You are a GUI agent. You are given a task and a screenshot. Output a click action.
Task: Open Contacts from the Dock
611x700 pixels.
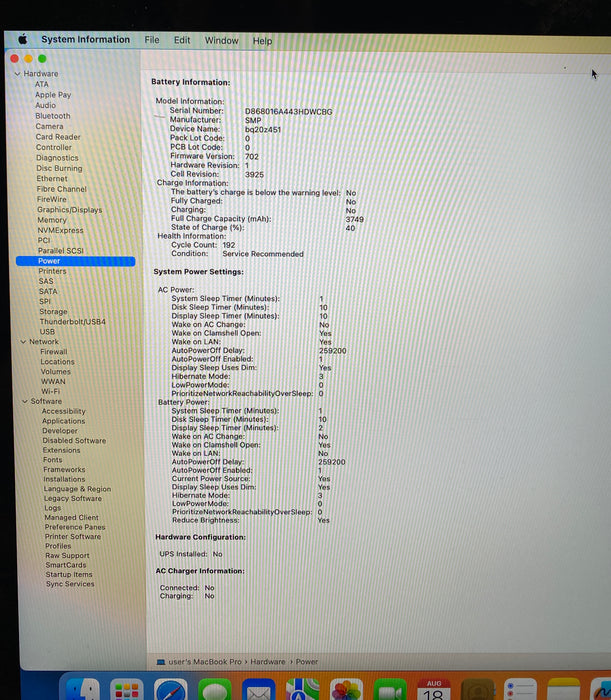point(478,689)
